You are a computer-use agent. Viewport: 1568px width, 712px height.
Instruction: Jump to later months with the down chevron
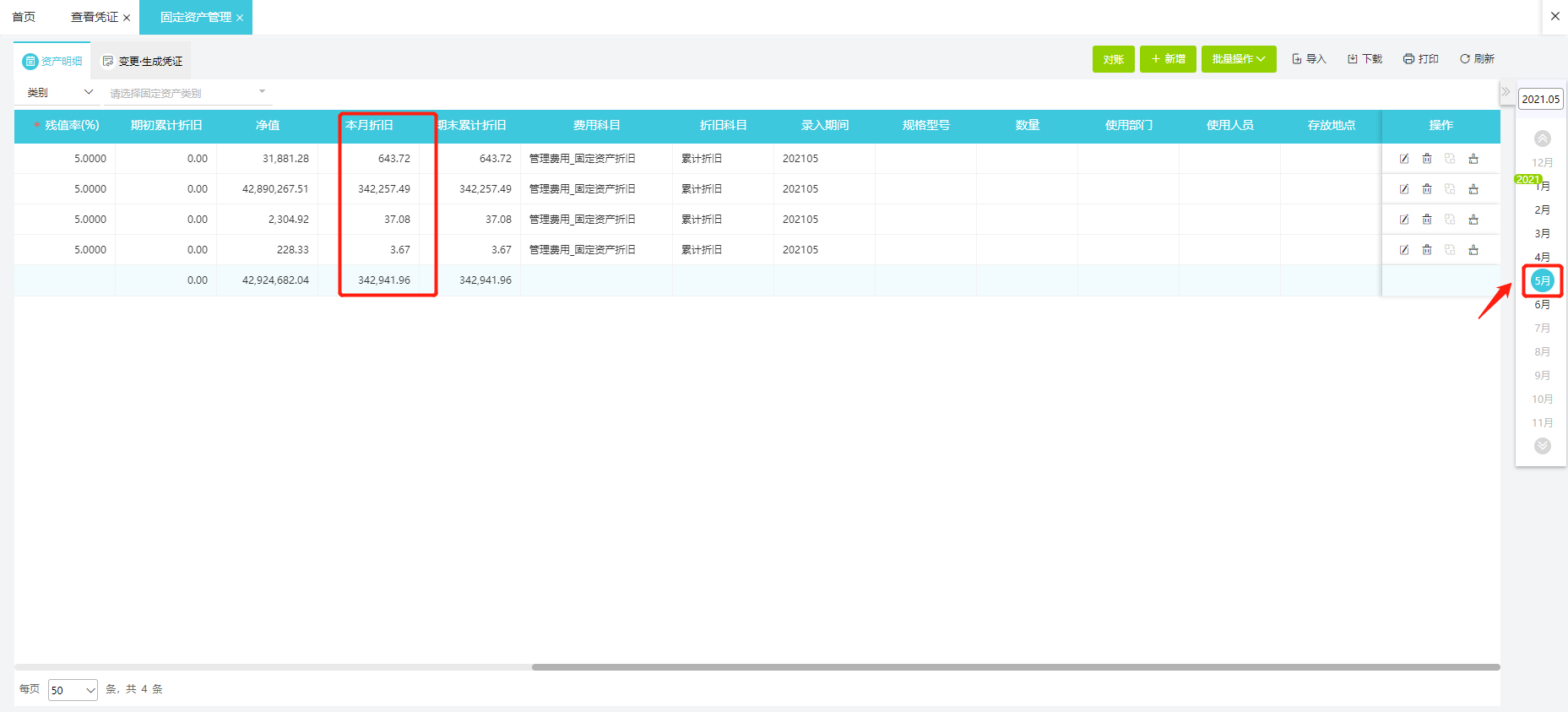(1543, 446)
